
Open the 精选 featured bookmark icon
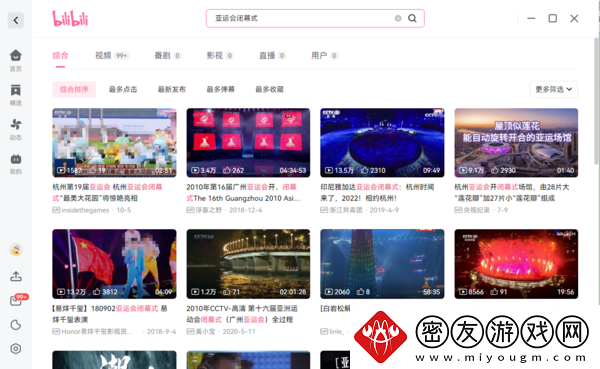pyautogui.click(x=16, y=90)
